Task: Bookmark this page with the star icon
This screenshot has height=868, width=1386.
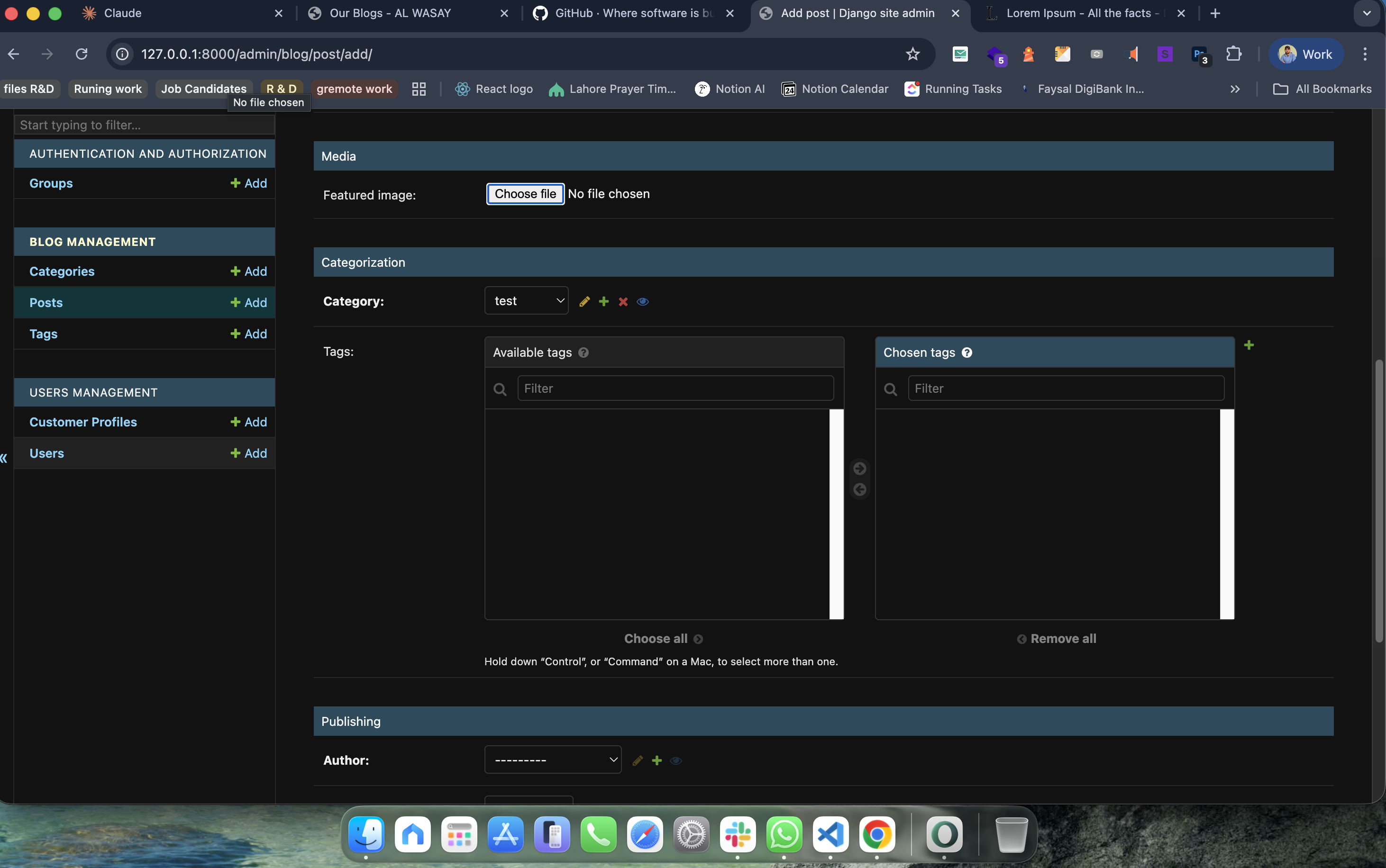Action: tap(912, 54)
